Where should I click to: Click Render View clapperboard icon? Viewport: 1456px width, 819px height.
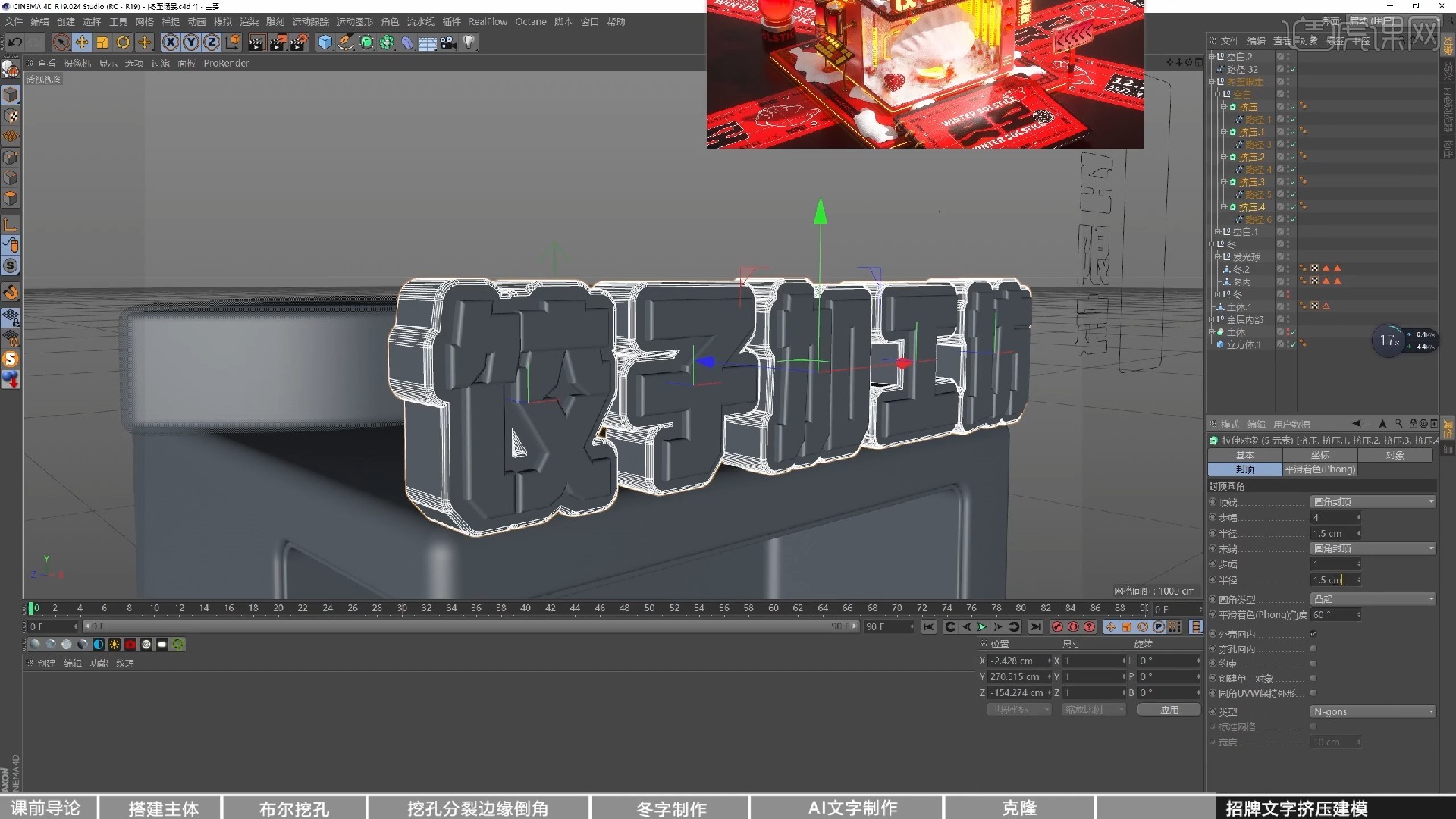point(257,42)
